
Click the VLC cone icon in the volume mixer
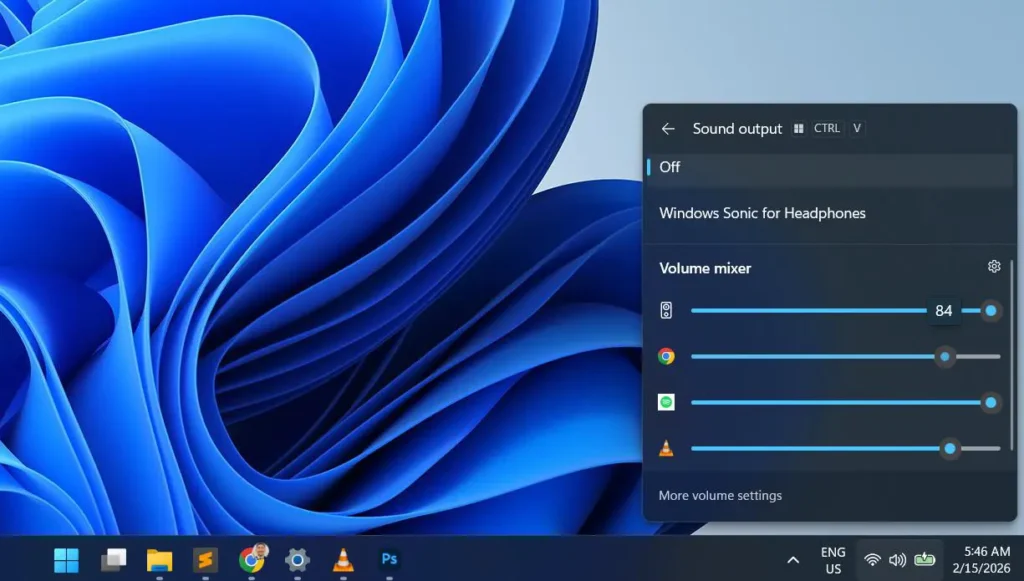pyautogui.click(x=666, y=448)
